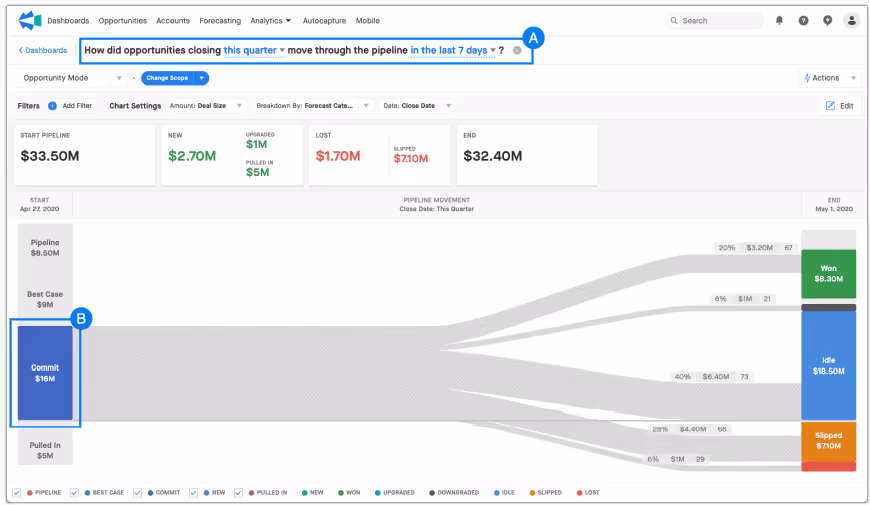Go back via Dashboards breadcrumb link
Image resolution: width=870 pixels, height=505 pixels.
click(43, 50)
